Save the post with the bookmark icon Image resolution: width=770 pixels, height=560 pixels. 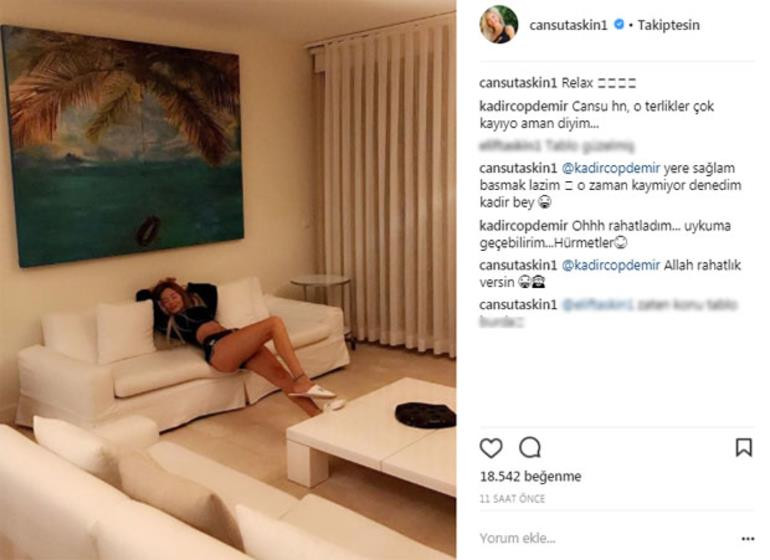coord(743,448)
